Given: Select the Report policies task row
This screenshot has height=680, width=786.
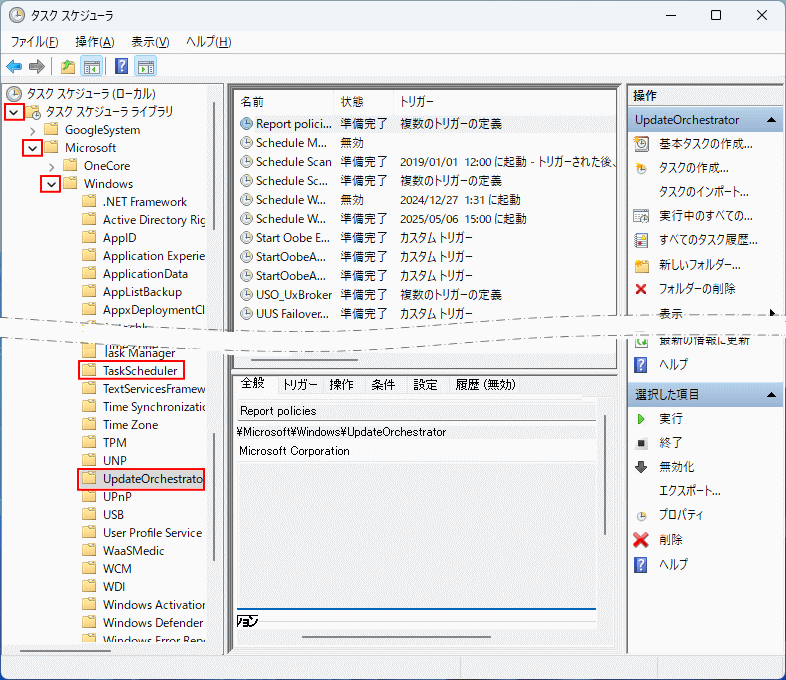Looking at the screenshot, I should 425,124.
